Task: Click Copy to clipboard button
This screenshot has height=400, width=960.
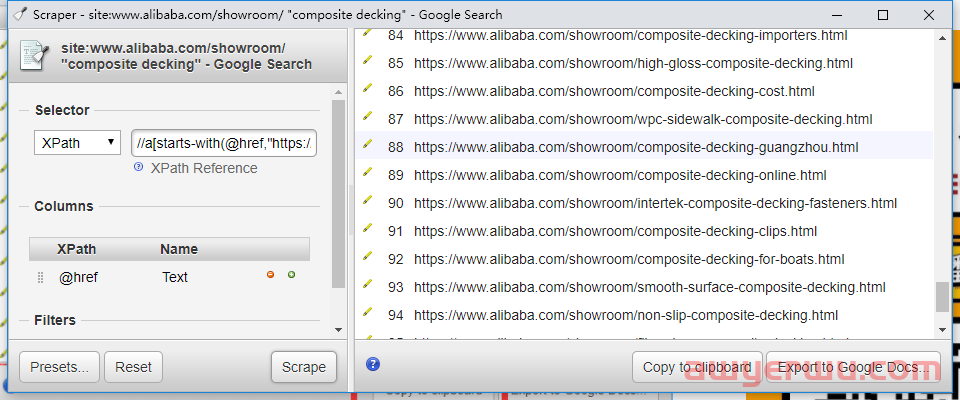Action: [697, 368]
